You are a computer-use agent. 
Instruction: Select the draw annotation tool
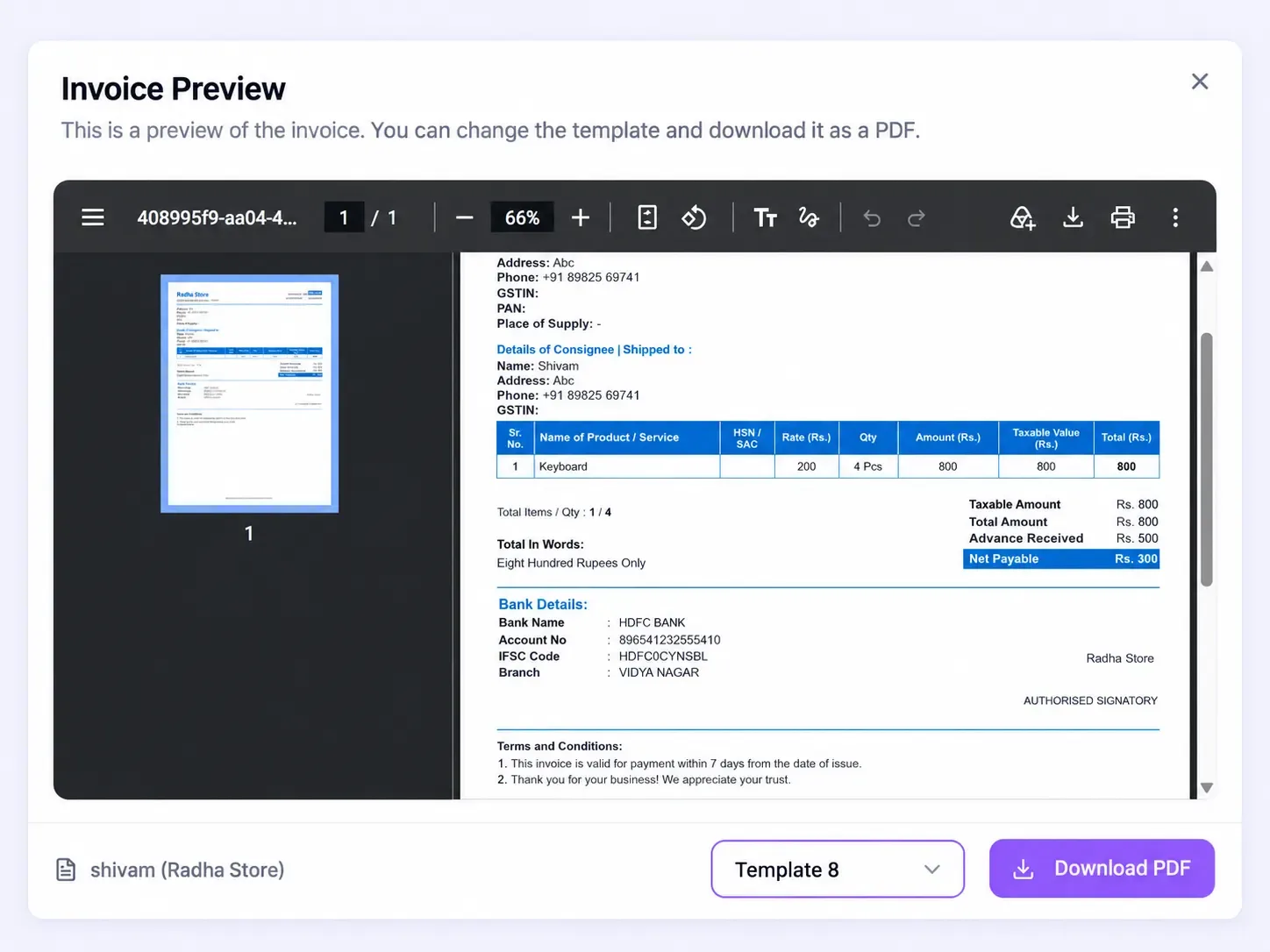809,217
